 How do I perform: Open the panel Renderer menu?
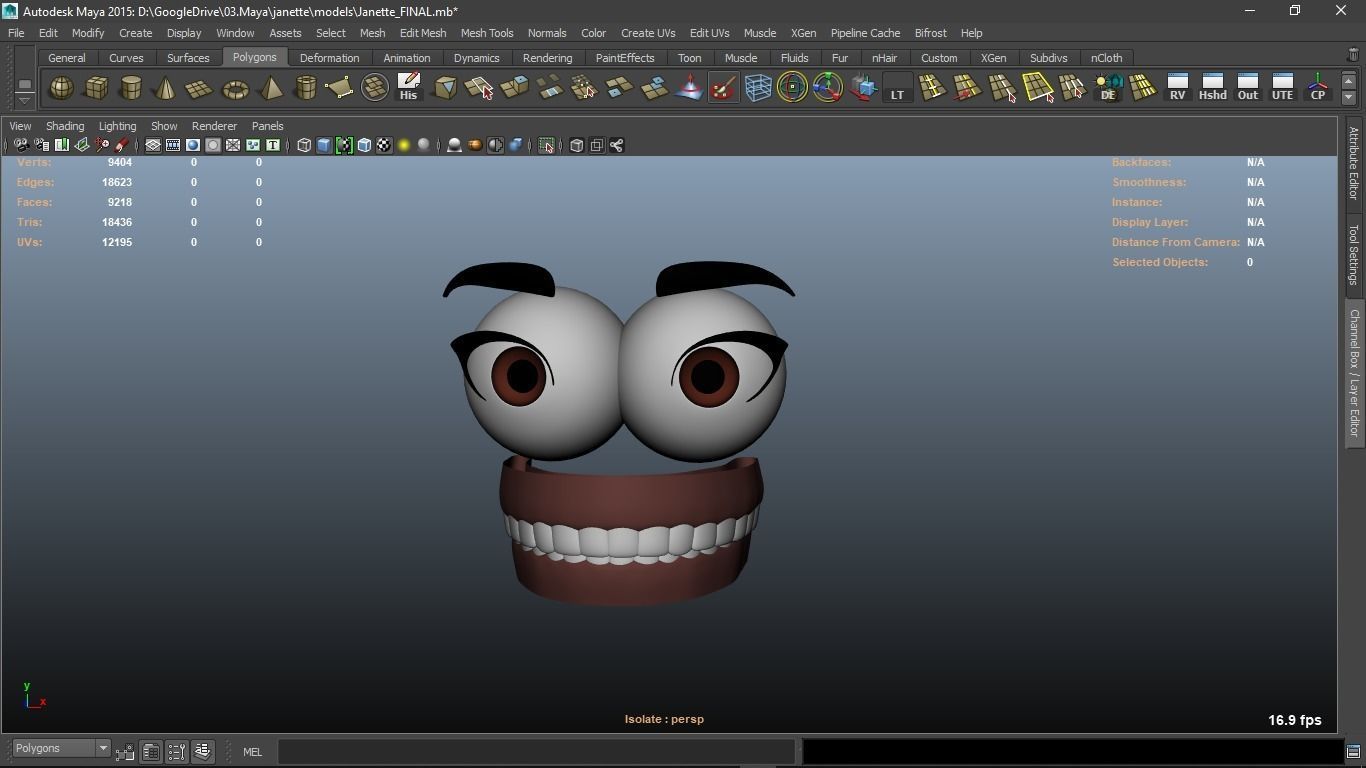click(x=214, y=126)
